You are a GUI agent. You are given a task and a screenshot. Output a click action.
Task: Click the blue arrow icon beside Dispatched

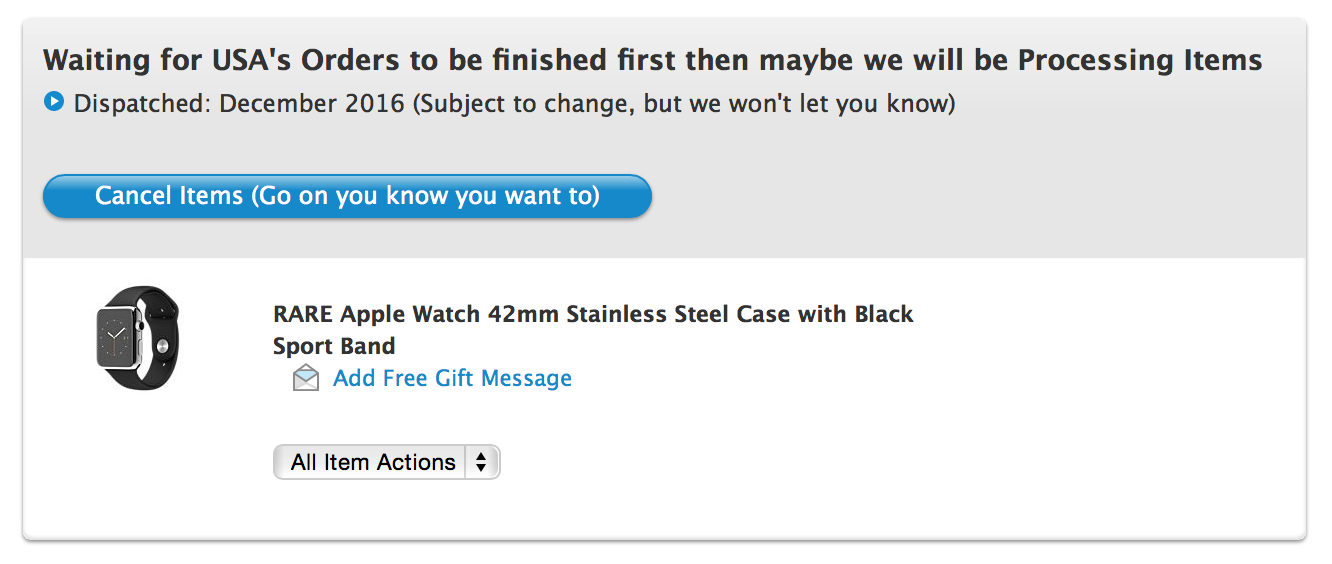54,102
